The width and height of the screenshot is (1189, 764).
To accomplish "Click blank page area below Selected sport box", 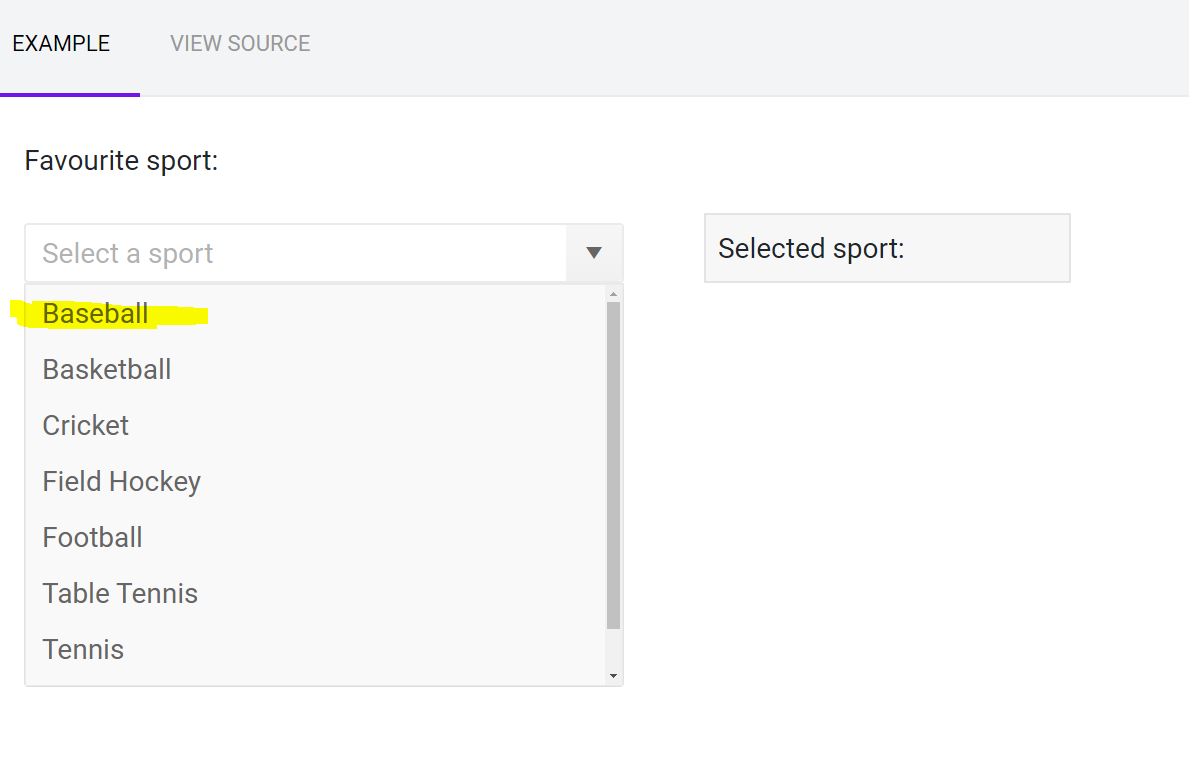I will [887, 493].
